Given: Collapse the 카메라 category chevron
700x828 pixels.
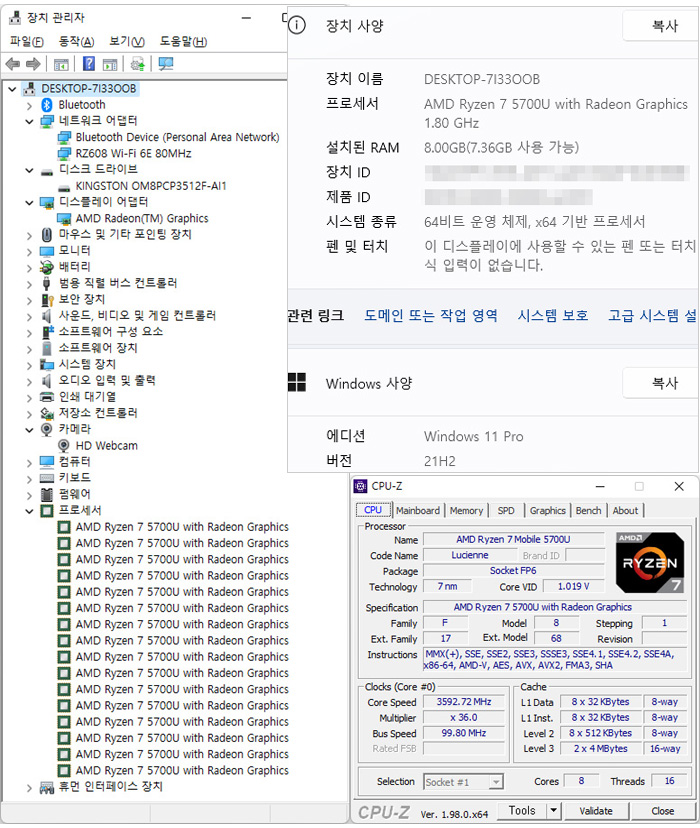Looking at the screenshot, I should coord(30,430).
